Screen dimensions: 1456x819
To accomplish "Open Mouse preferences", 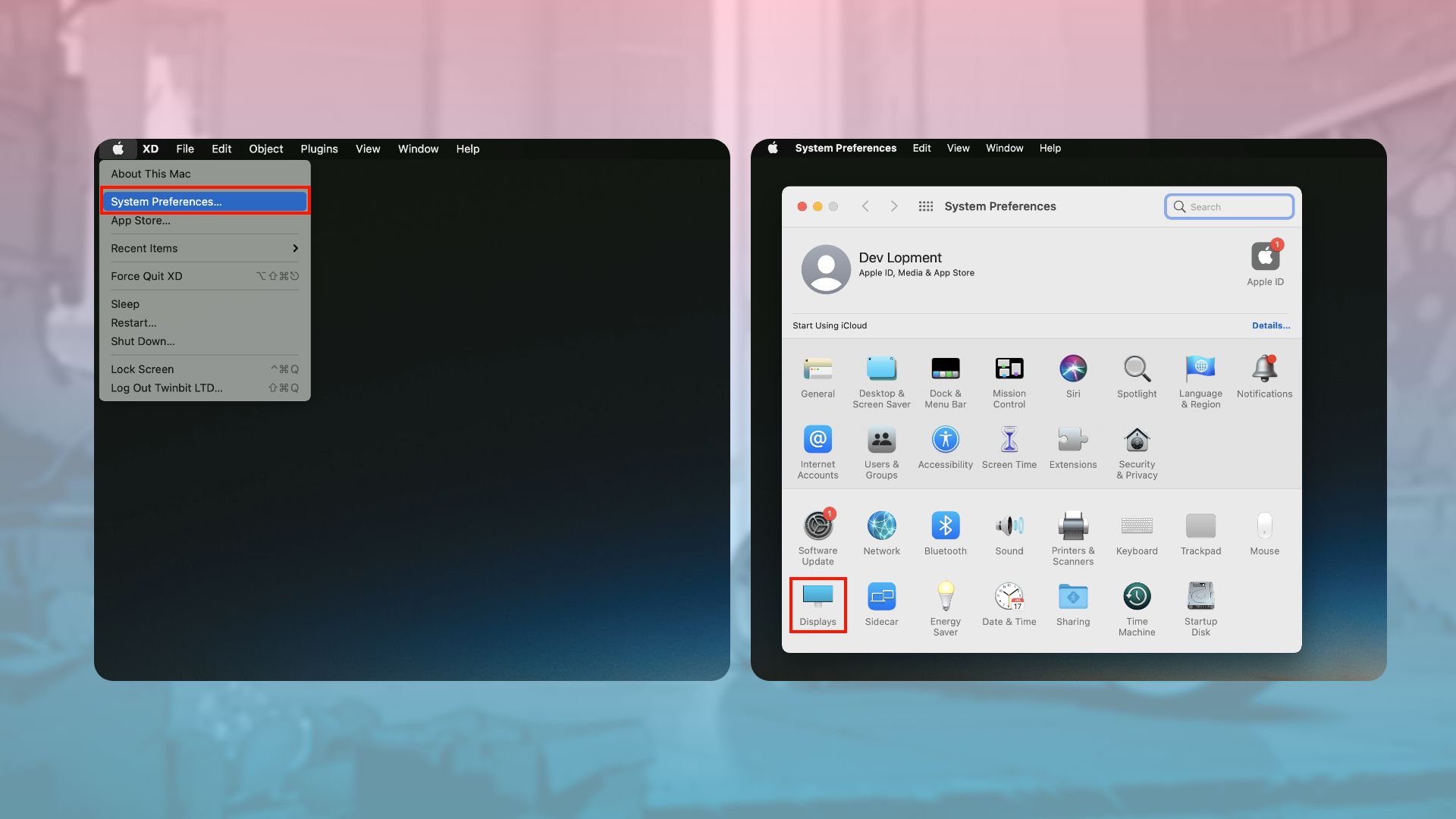I will [x=1263, y=534].
